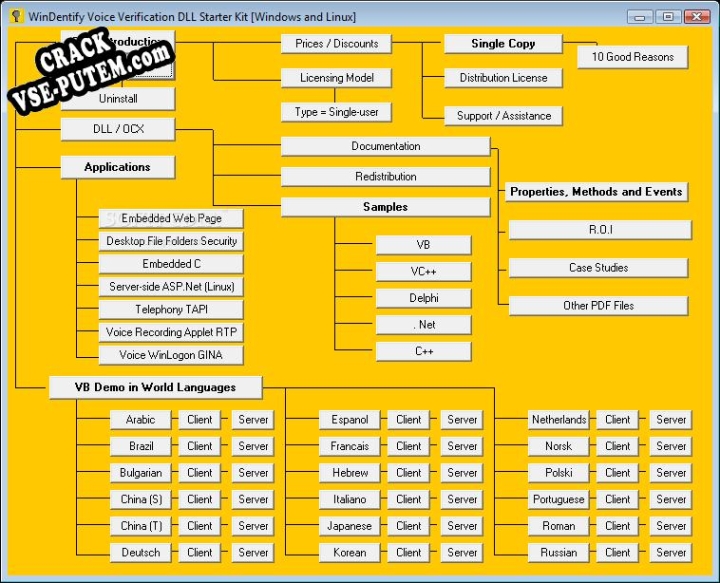Viewport: 720px width, 583px height.
Task: Click Distribution License button
Action: pyautogui.click(x=503, y=78)
